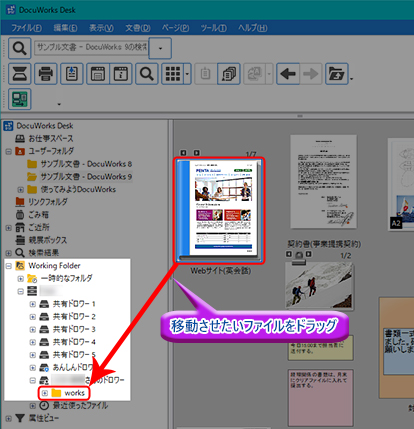The image size is (414, 429).
Task: Click the calendar-style window icon in toolbar
Action: pyautogui.click(x=98, y=74)
